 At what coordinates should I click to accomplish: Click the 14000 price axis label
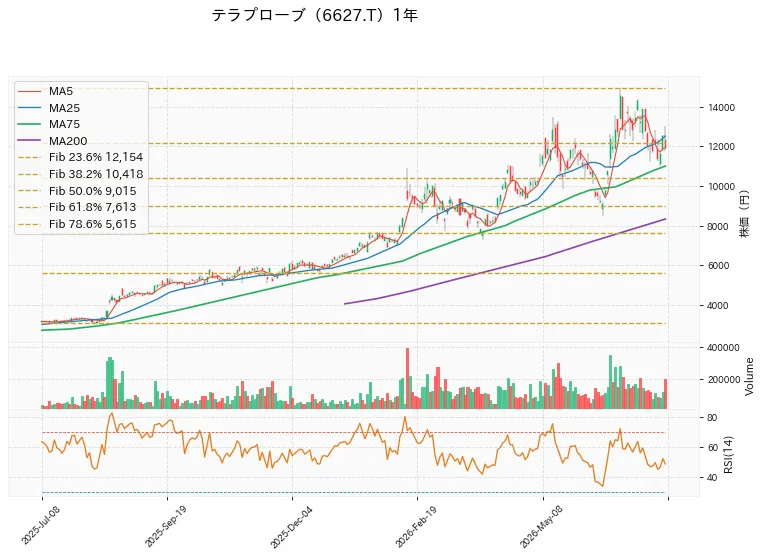tap(721, 108)
